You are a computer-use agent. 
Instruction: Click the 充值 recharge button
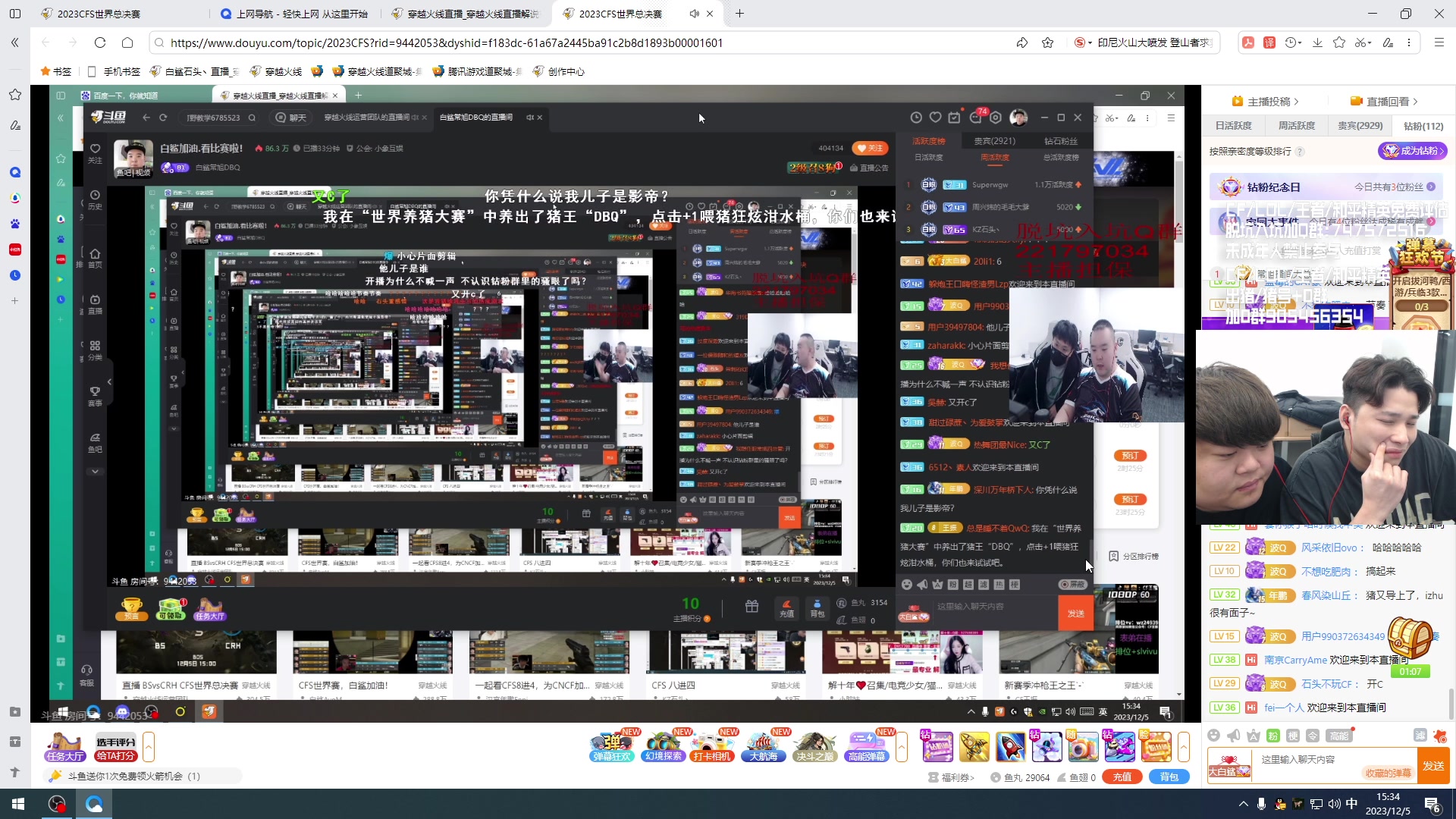point(1122,777)
